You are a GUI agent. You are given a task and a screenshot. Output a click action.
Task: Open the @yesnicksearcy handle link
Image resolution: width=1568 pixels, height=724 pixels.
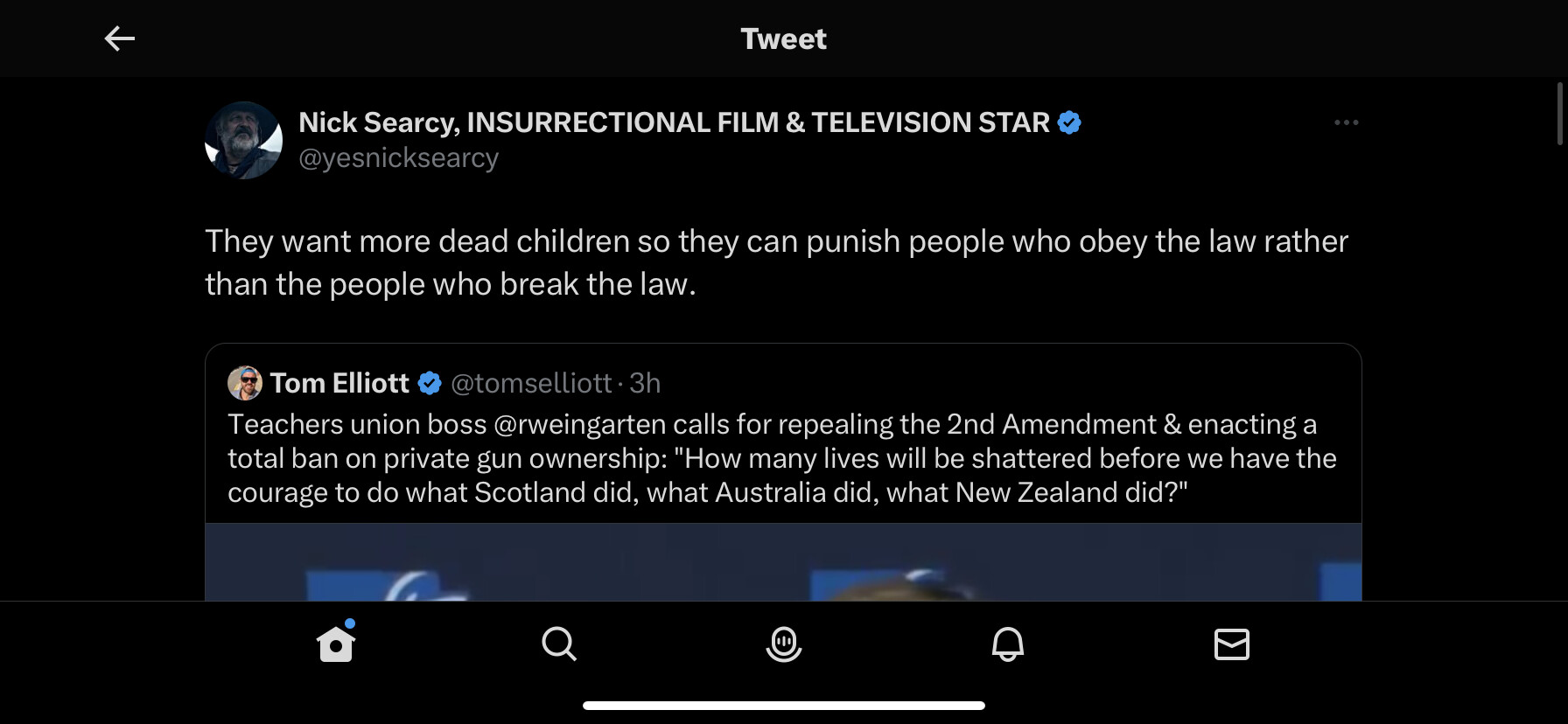click(x=398, y=158)
